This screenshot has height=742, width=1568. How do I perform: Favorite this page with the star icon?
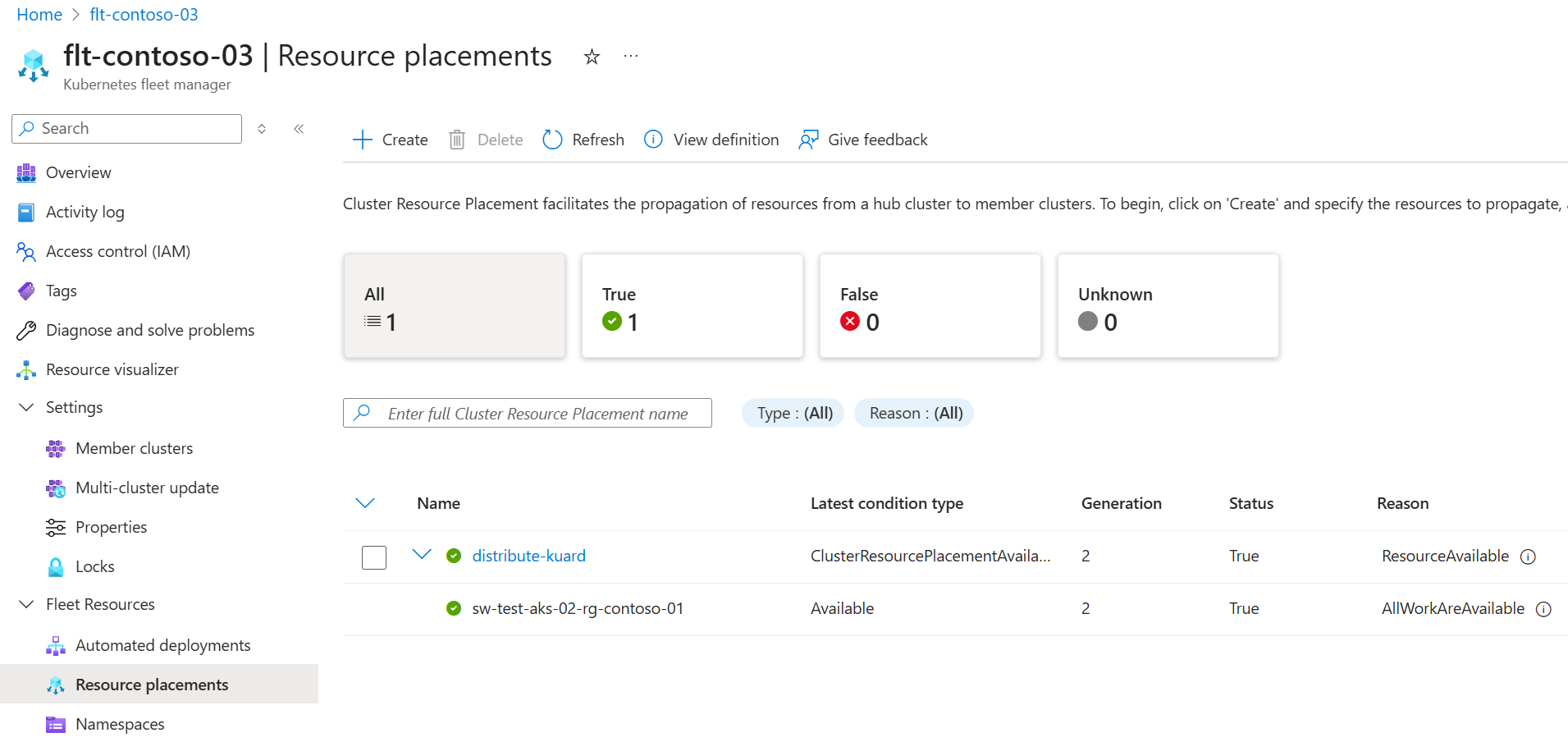click(x=592, y=57)
